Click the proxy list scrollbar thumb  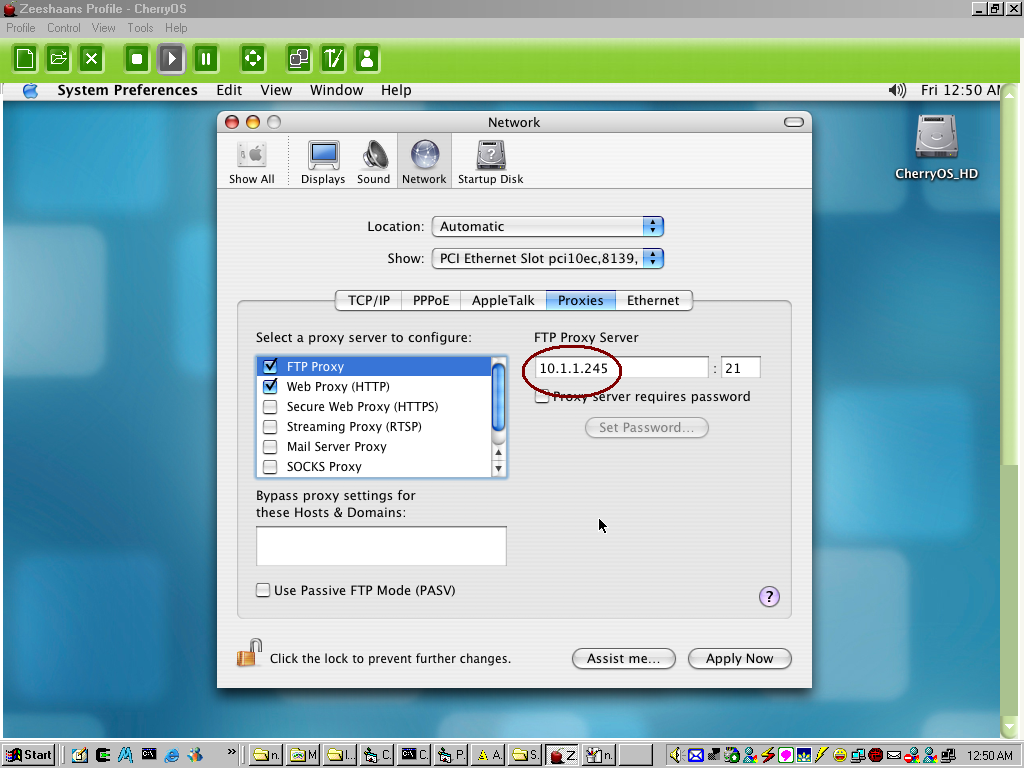(498, 398)
